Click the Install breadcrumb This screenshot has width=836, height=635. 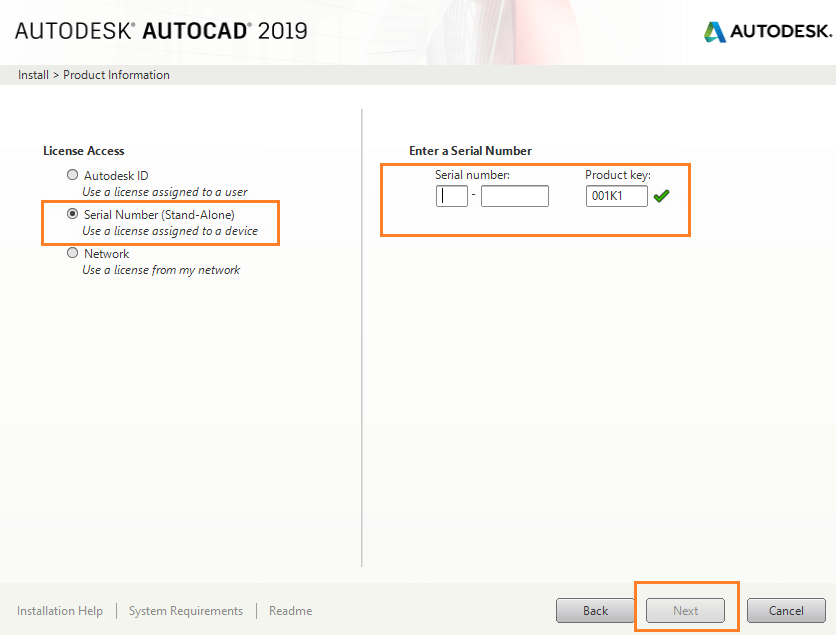point(33,75)
